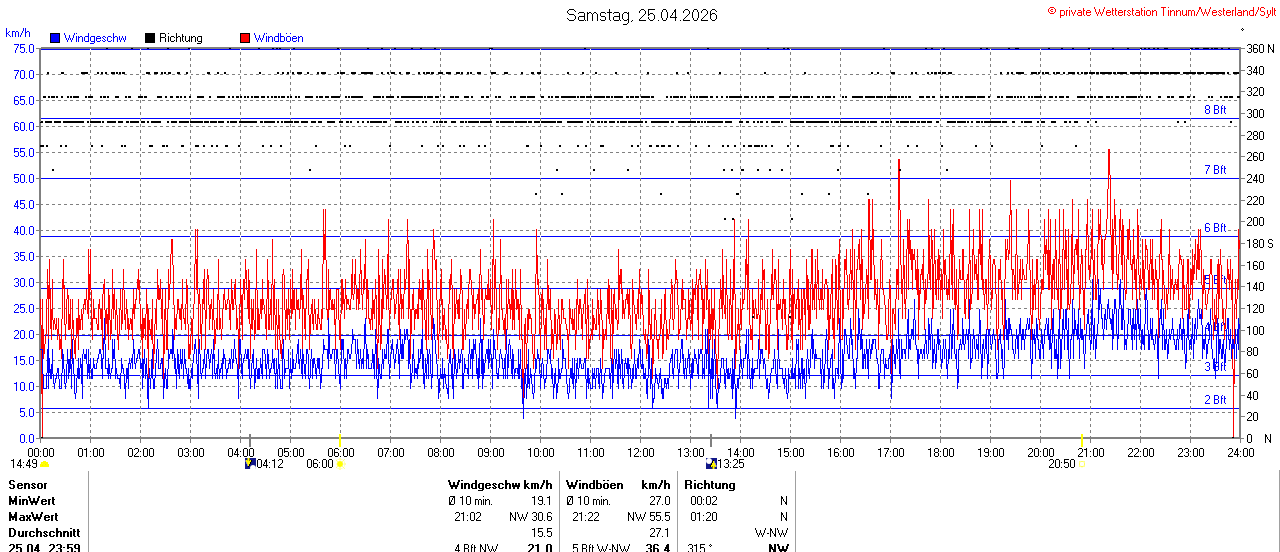Click the 315 ° current direction value
1280x552 pixels.
[699, 547]
